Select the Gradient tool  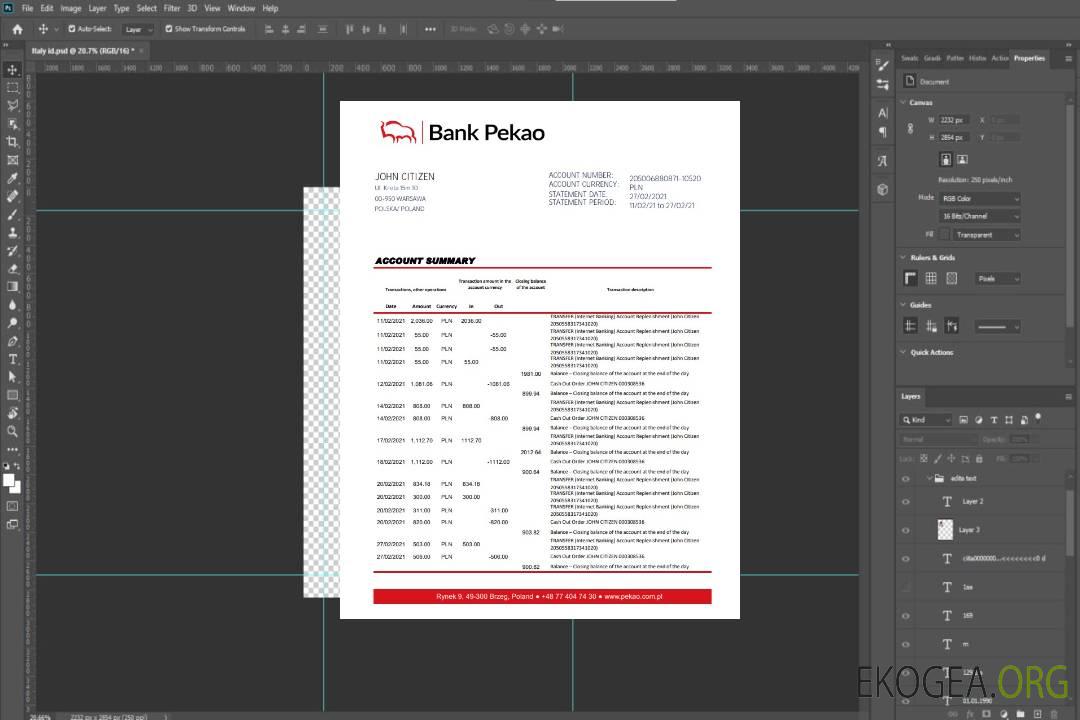click(12, 287)
